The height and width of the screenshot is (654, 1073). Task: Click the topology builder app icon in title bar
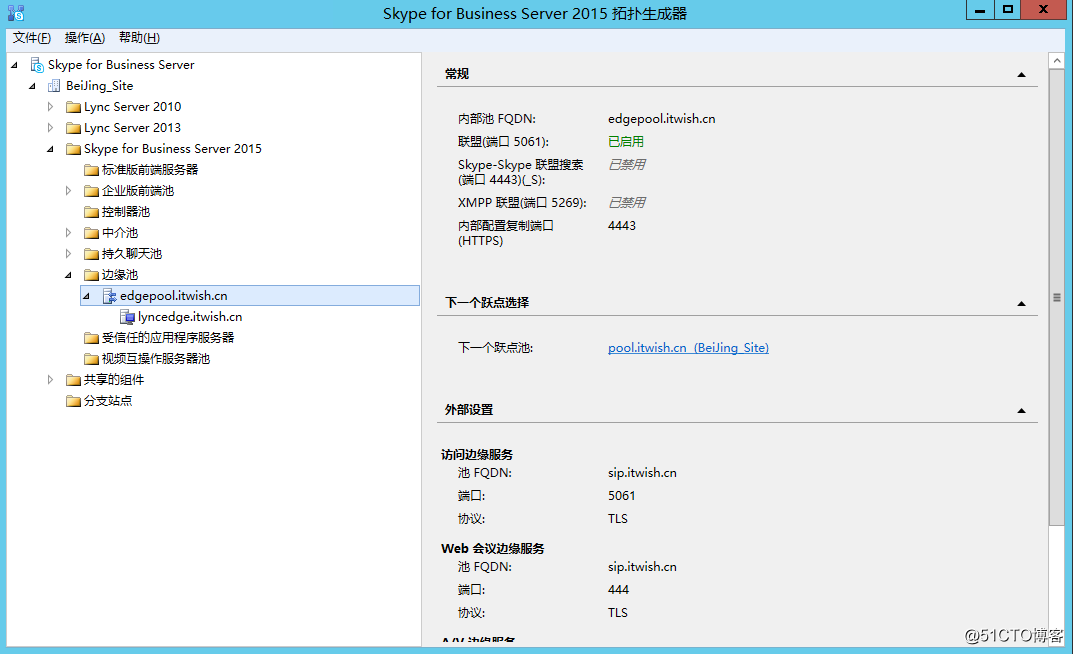[16, 13]
